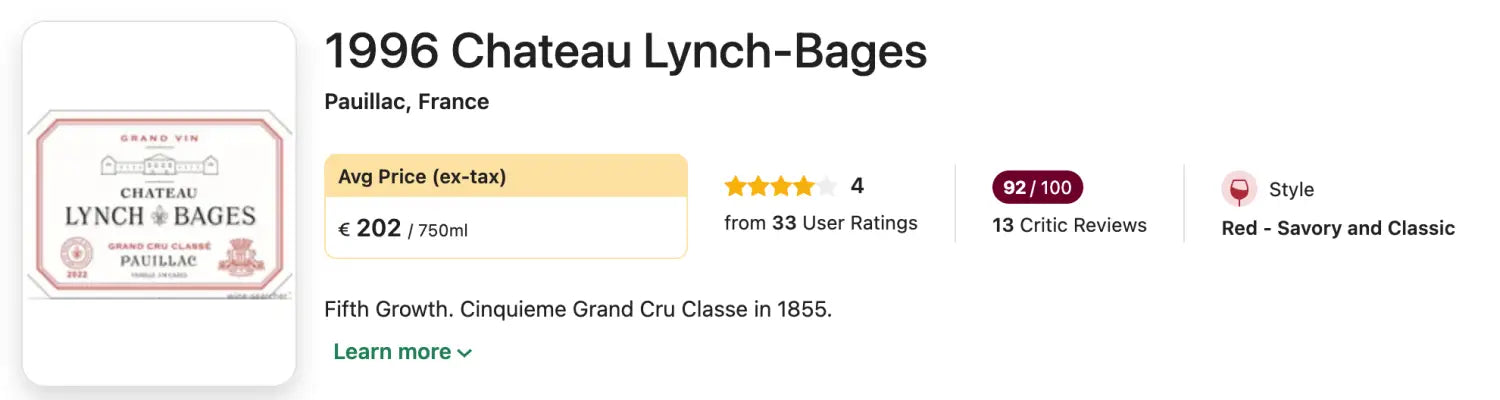The width and height of the screenshot is (1500, 400).
Task: Expand the Learn more chevron arrow
Action: [x=464, y=353]
